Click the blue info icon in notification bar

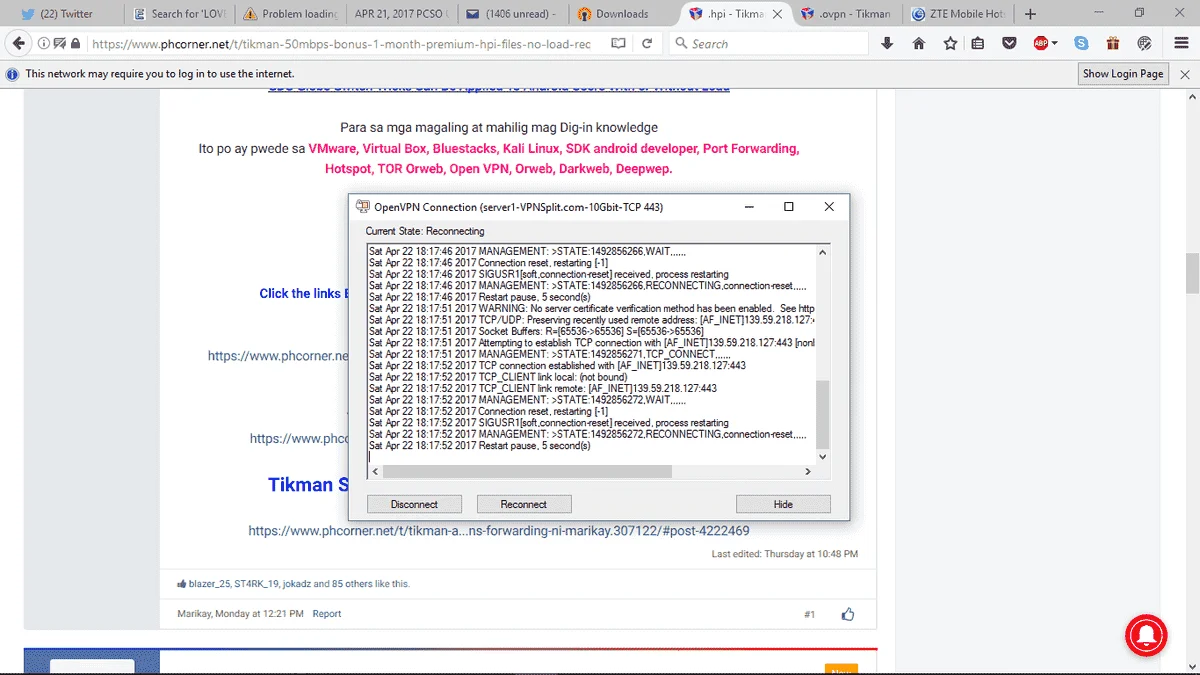click(x=12, y=74)
